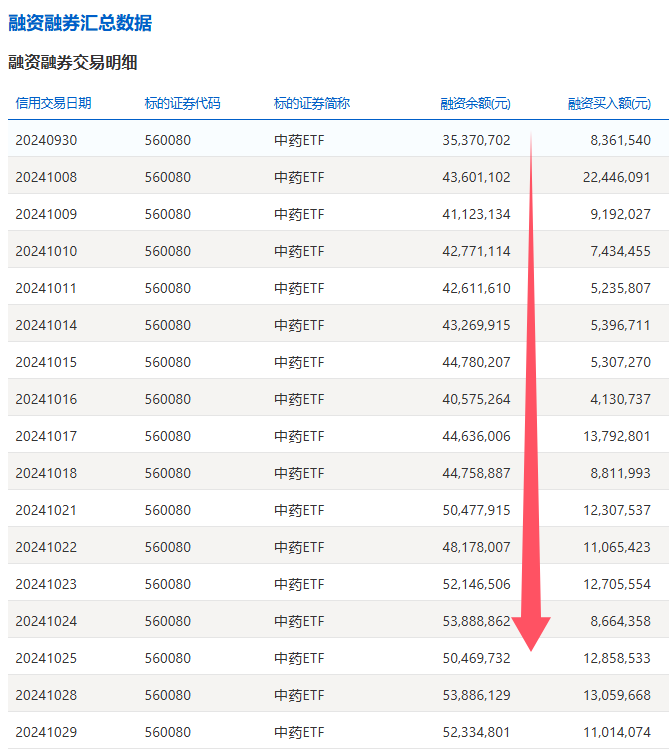Click purchase amount 5,307,270
The image size is (669, 751).
pos(621,362)
